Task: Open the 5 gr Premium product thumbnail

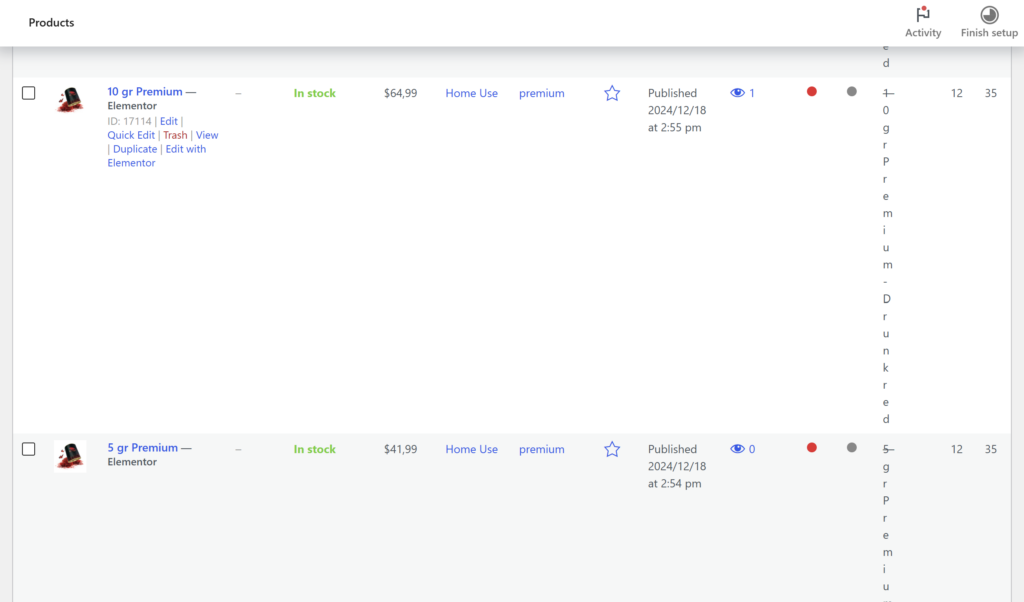Action: (x=70, y=456)
